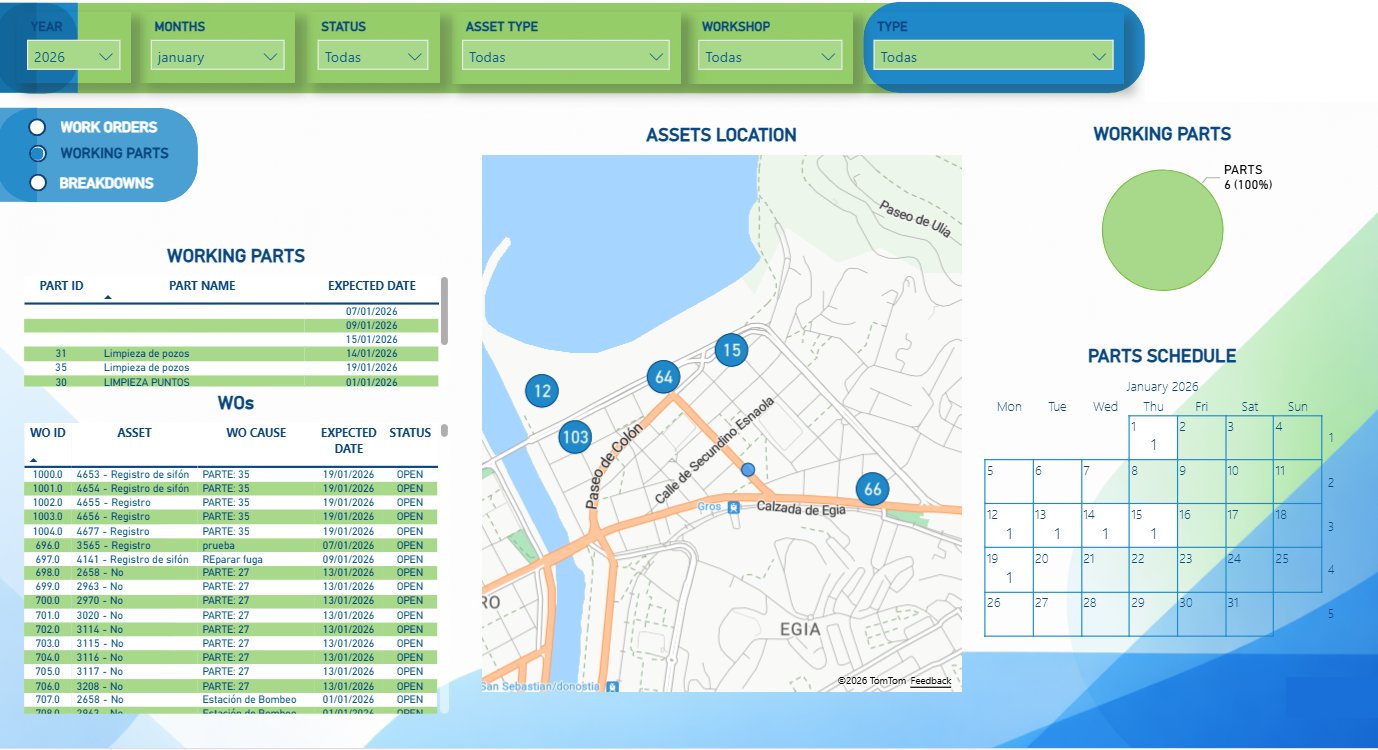This screenshot has width=1378, height=750.
Task: Open cluster marker 64 on the map
Action: (x=663, y=377)
